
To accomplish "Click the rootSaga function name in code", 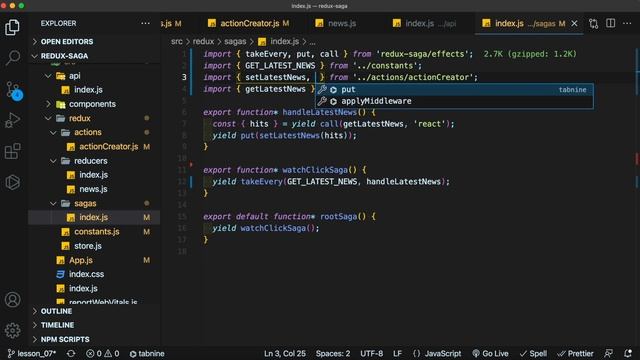I will (338, 216).
